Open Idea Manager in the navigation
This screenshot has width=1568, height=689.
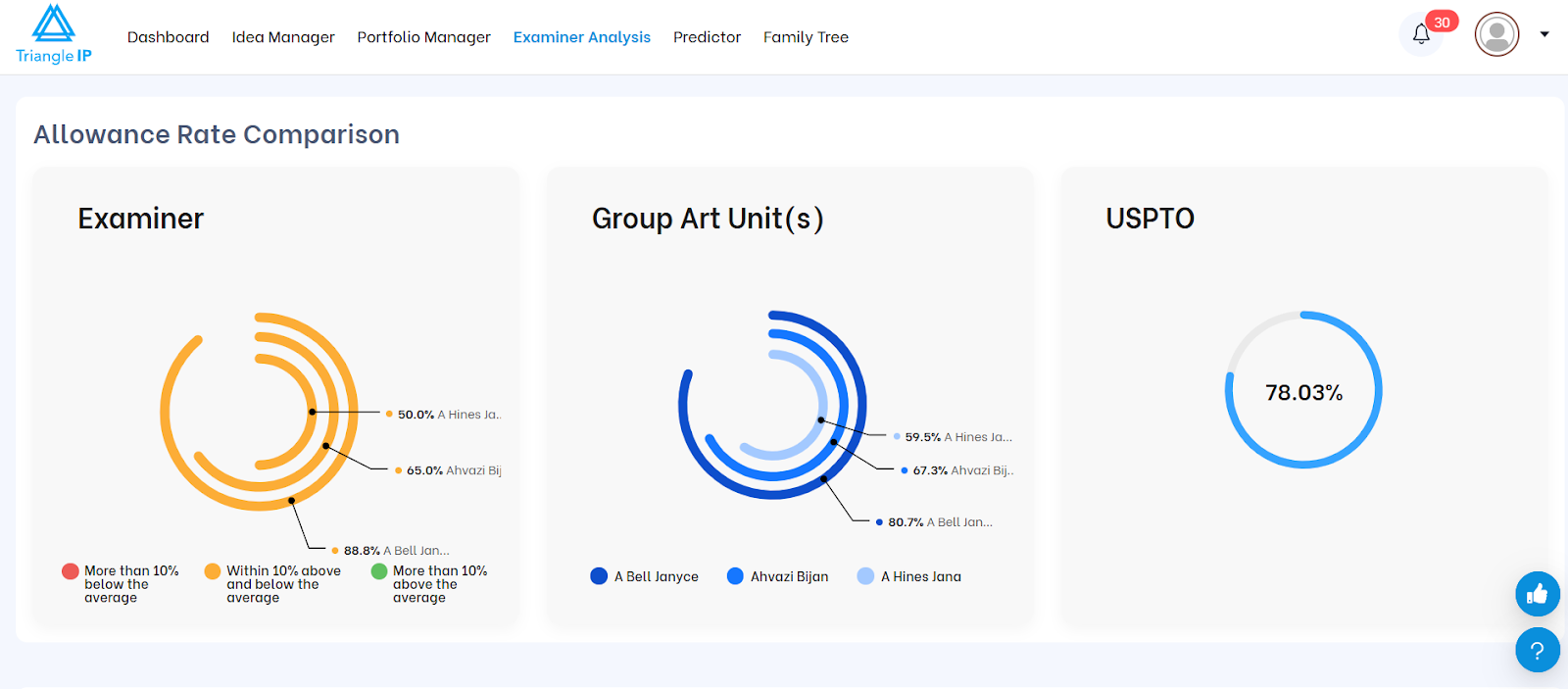[x=283, y=37]
